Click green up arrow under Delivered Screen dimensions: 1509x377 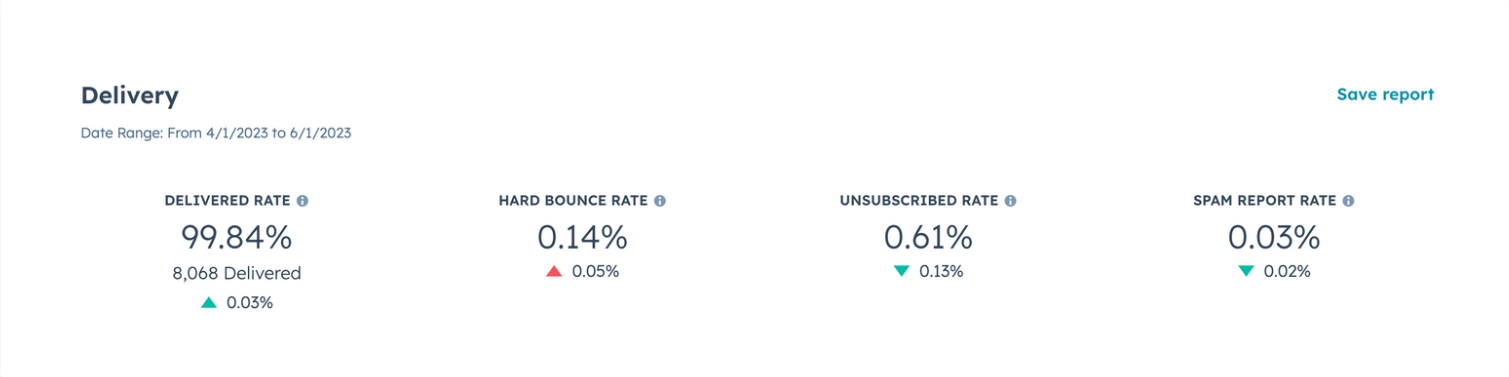pyautogui.click(x=209, y=302)
